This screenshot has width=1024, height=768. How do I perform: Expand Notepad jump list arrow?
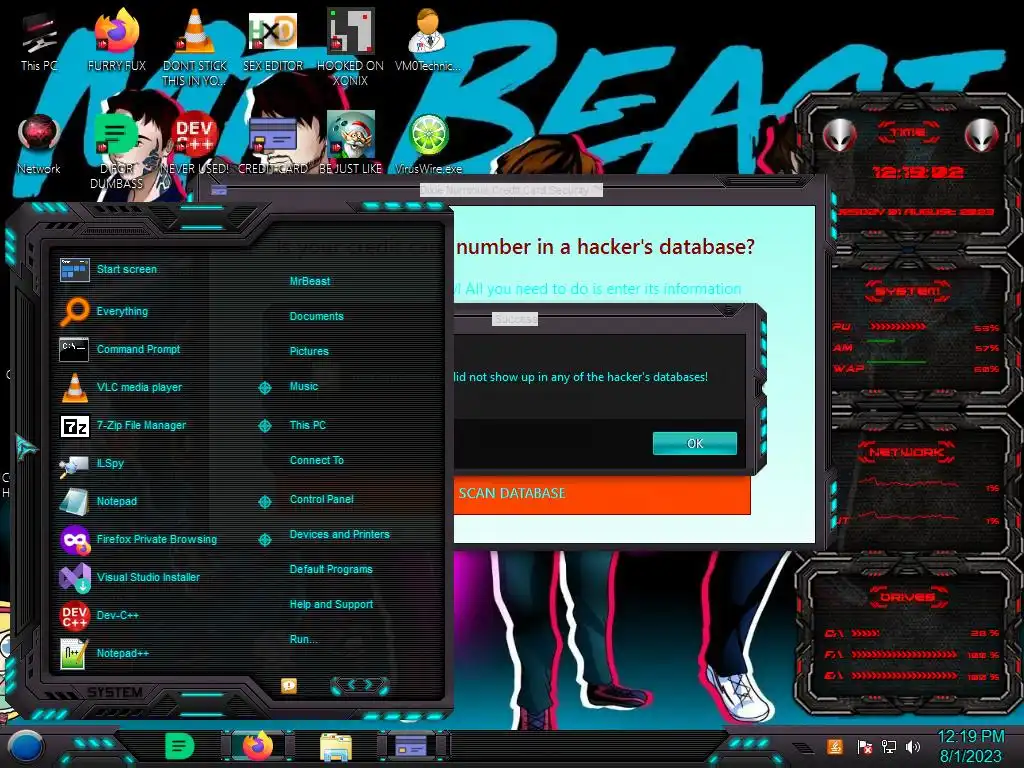264,502
